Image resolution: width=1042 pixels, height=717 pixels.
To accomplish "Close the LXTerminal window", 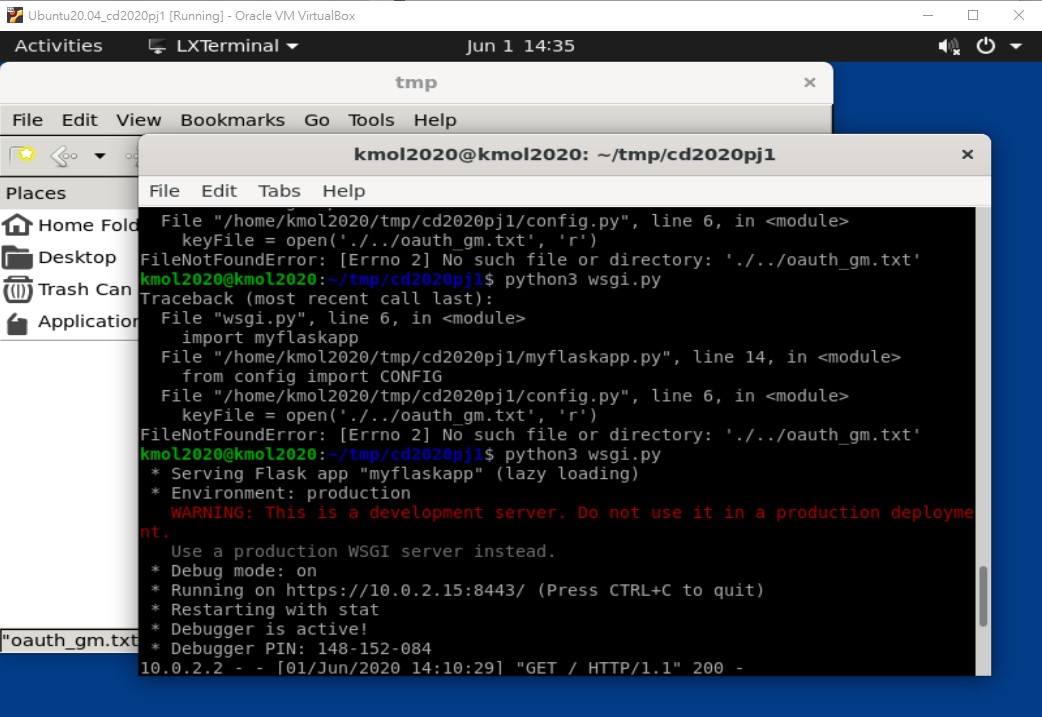I will (967, 155).
